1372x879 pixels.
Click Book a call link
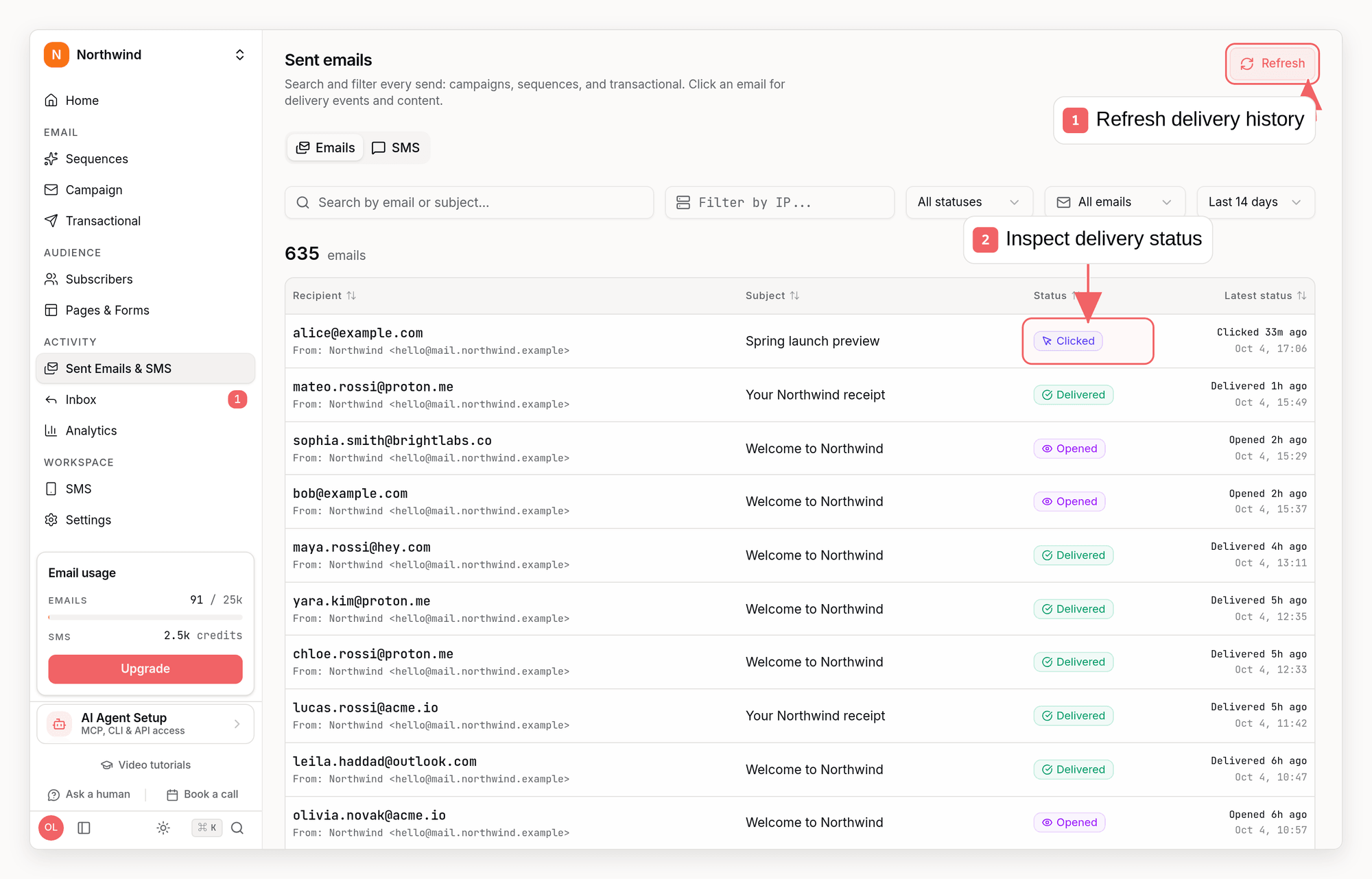(x=202, y=795)
